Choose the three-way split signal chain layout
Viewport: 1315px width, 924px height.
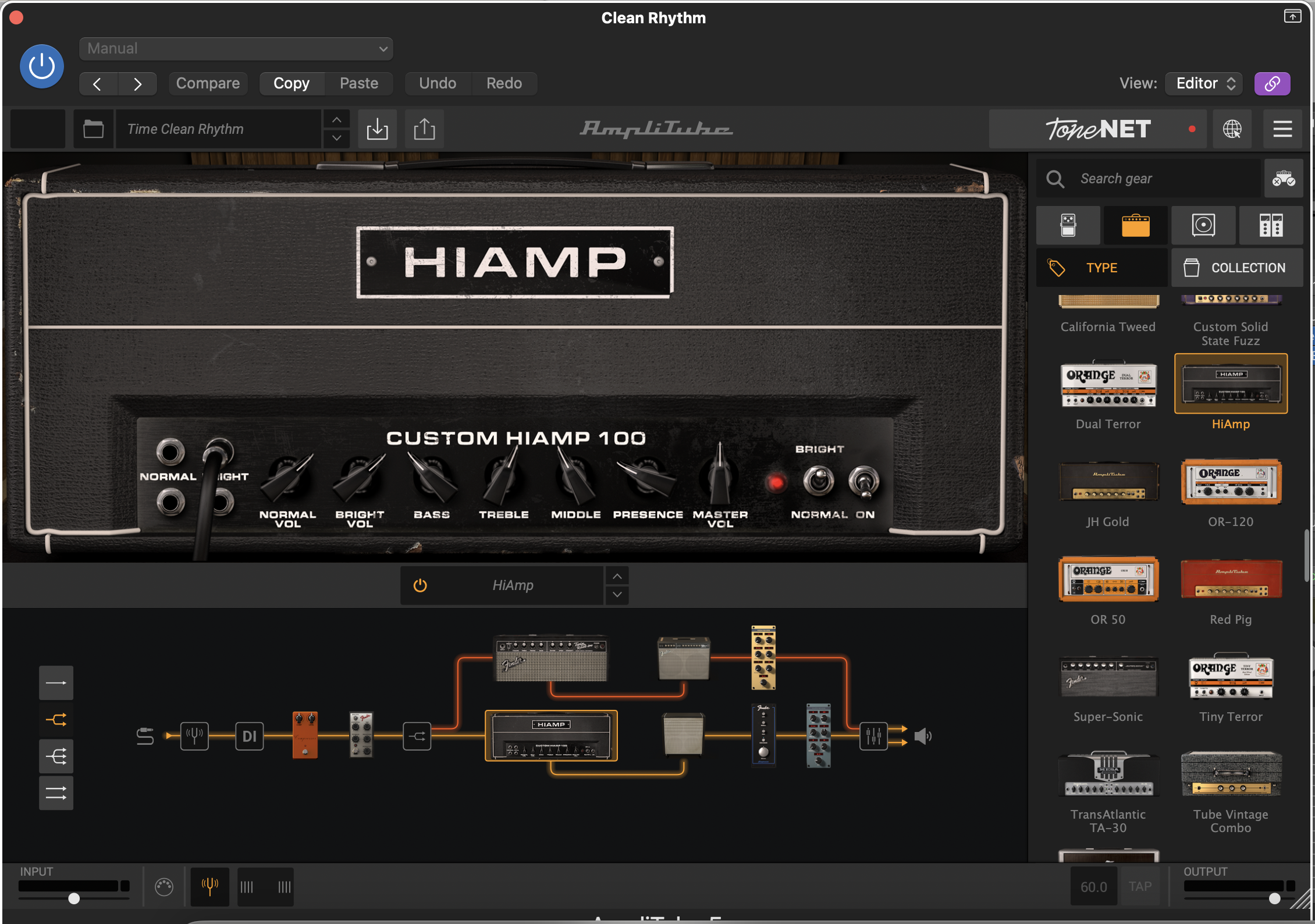coord(56,756)
